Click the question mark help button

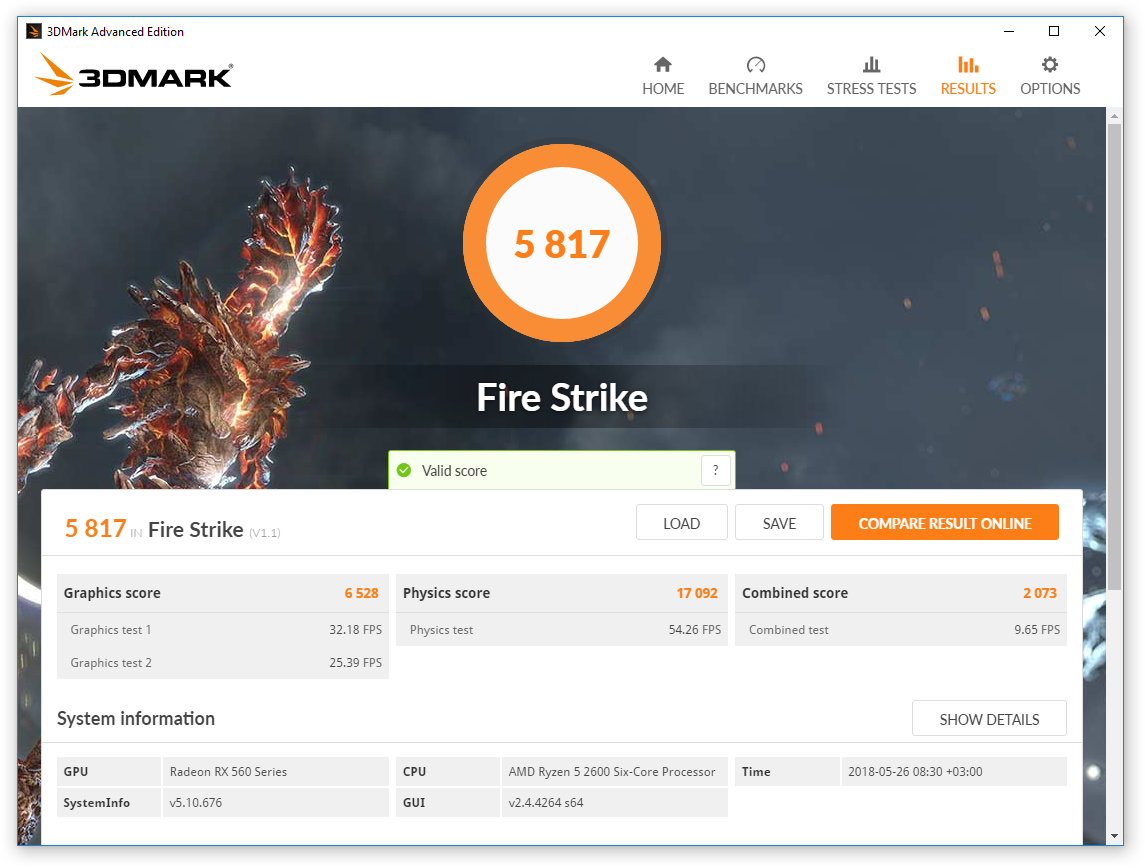pos(716,470)
